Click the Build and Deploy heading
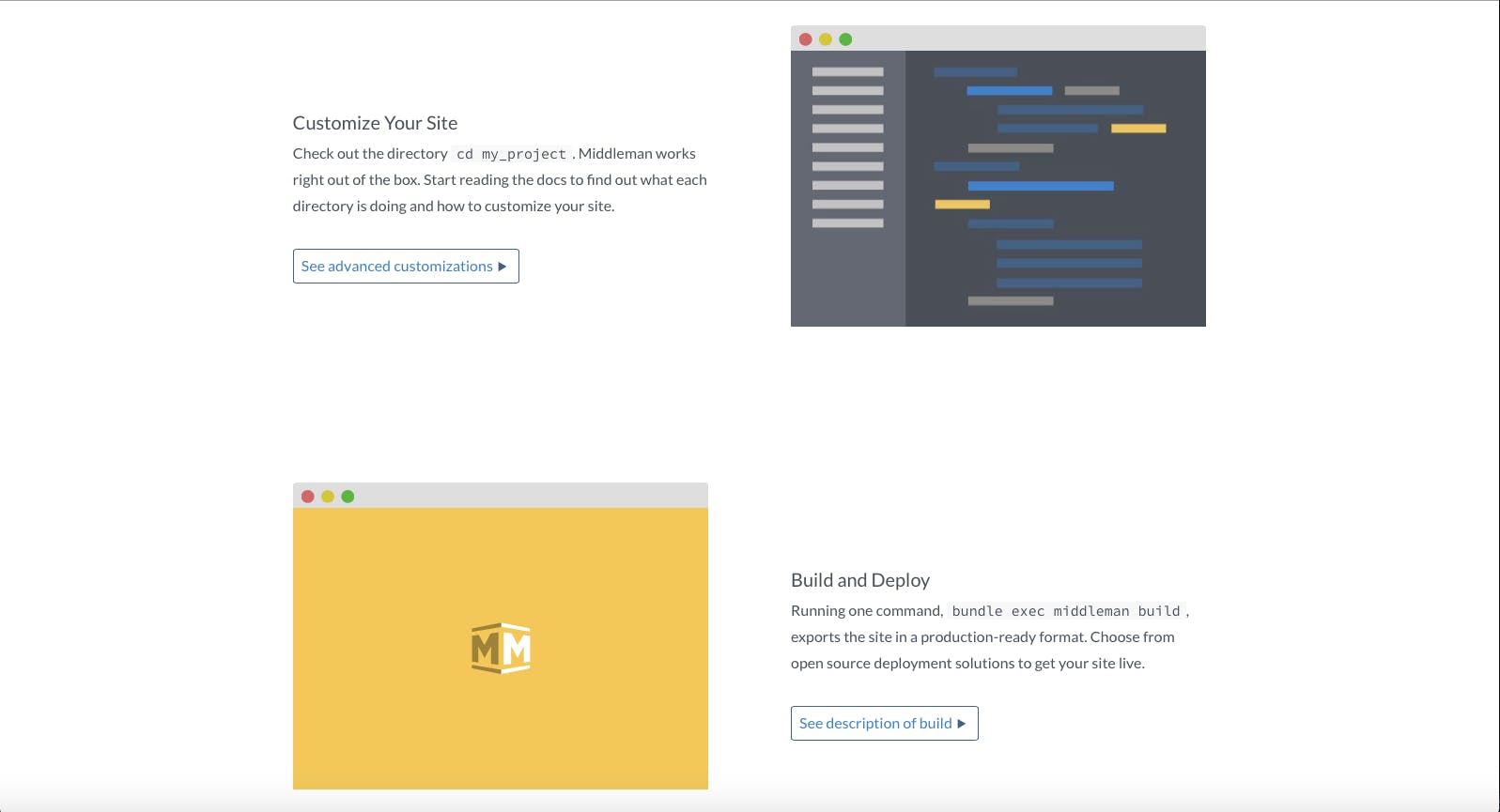Viewport: 1500px width, 812px height. (x=860, y=580)
